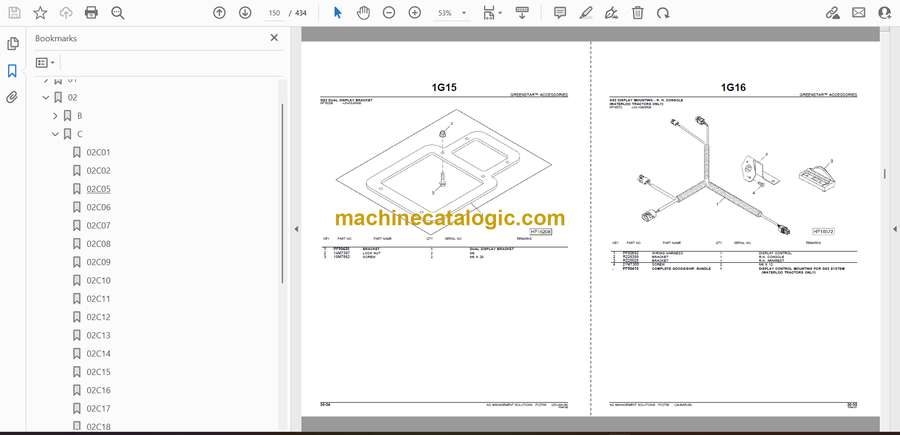Screen dimensions: 900x435
Task: Go to previous page arrow
Action: [219, 13]
